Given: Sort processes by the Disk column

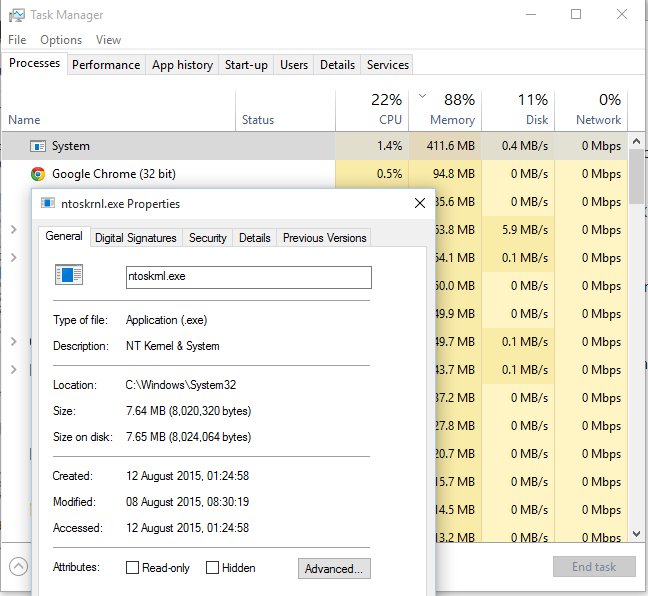Looking at the screenshot, I should pyautogui.click(x=518, y=111).
